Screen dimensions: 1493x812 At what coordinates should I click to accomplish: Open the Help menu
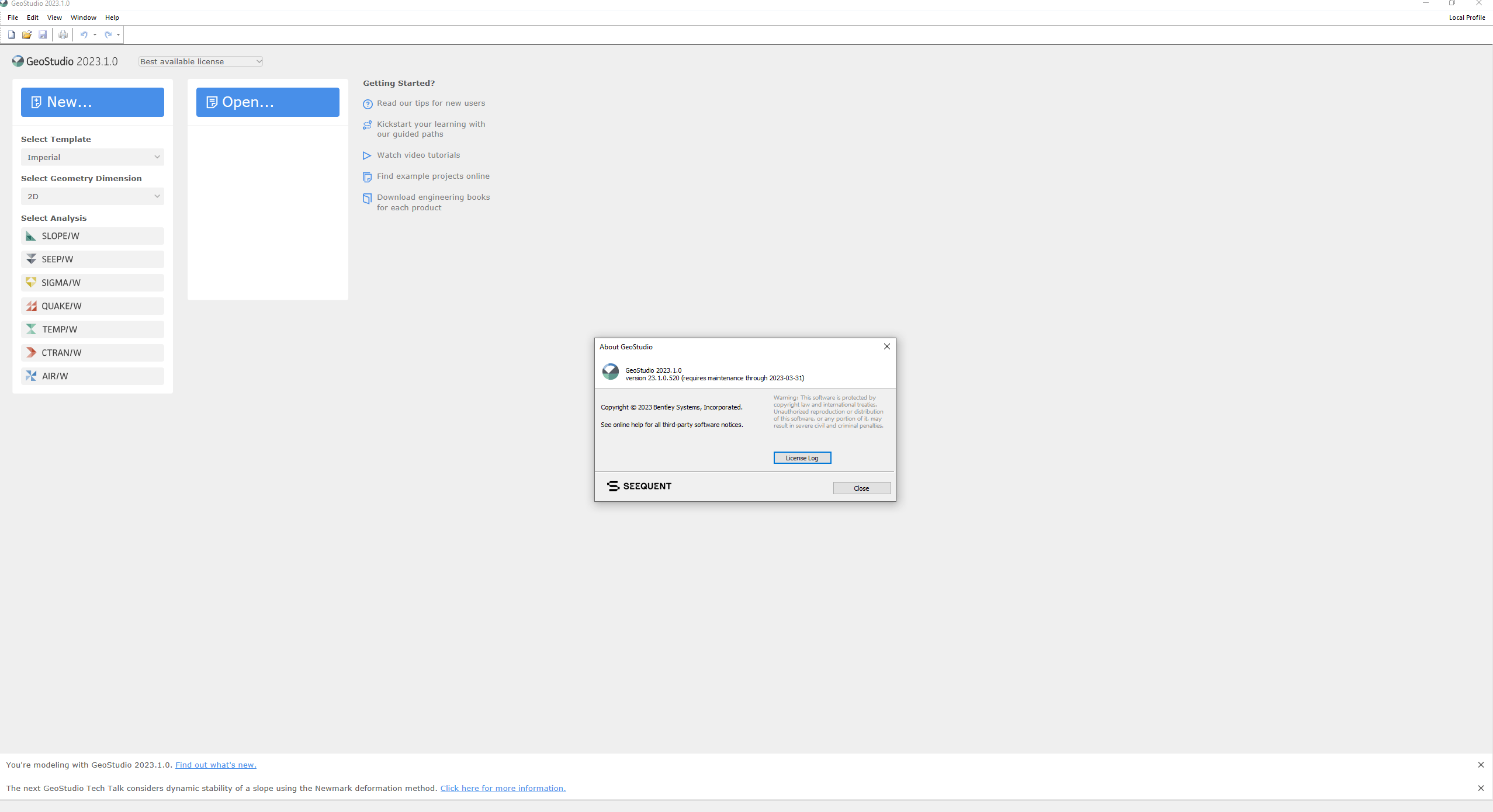(x=112, y=18)
